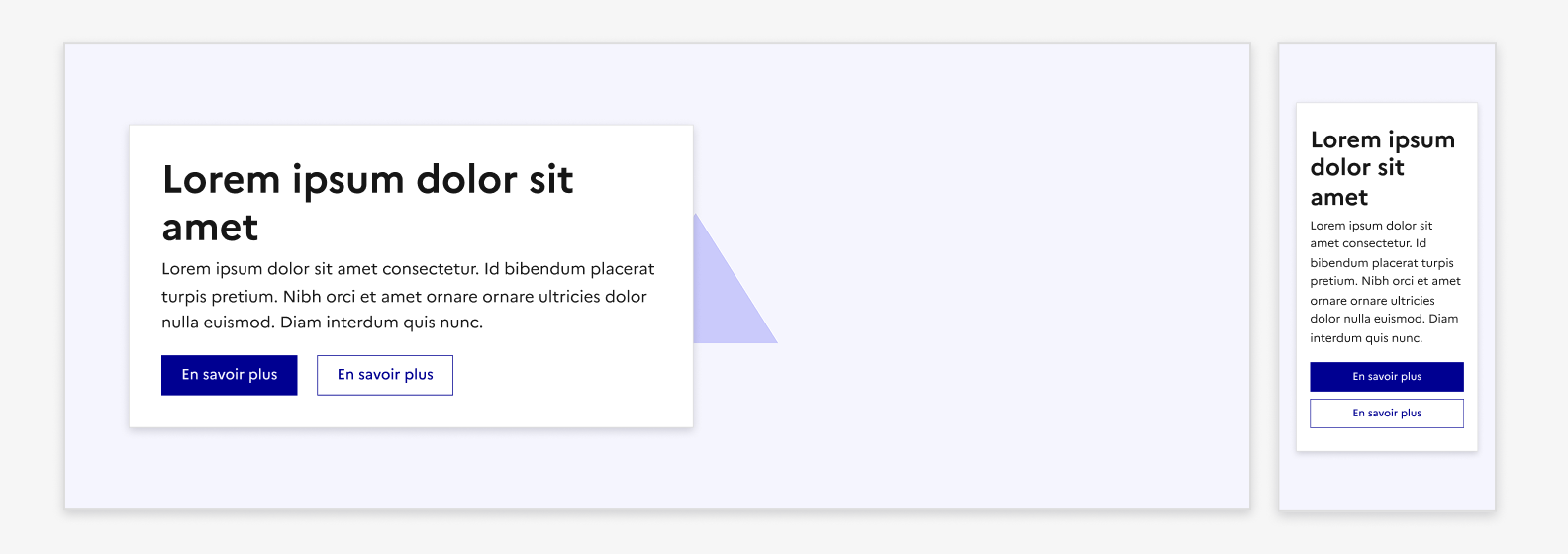The image size is (1568, 554).
Task: Click the first paragraph line in the wide card
Action: click(x=408, y=269)
